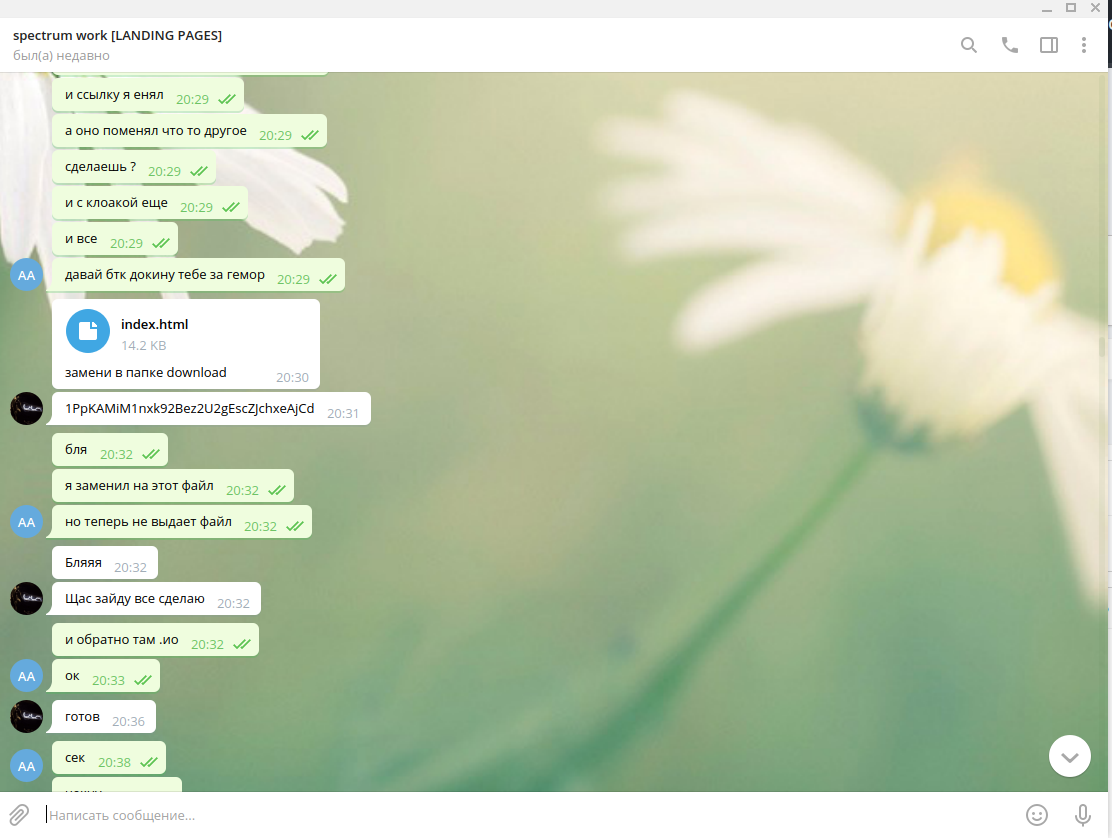
Task: Jump to latest messages with down-arrow button
Action: [1069, 756]
